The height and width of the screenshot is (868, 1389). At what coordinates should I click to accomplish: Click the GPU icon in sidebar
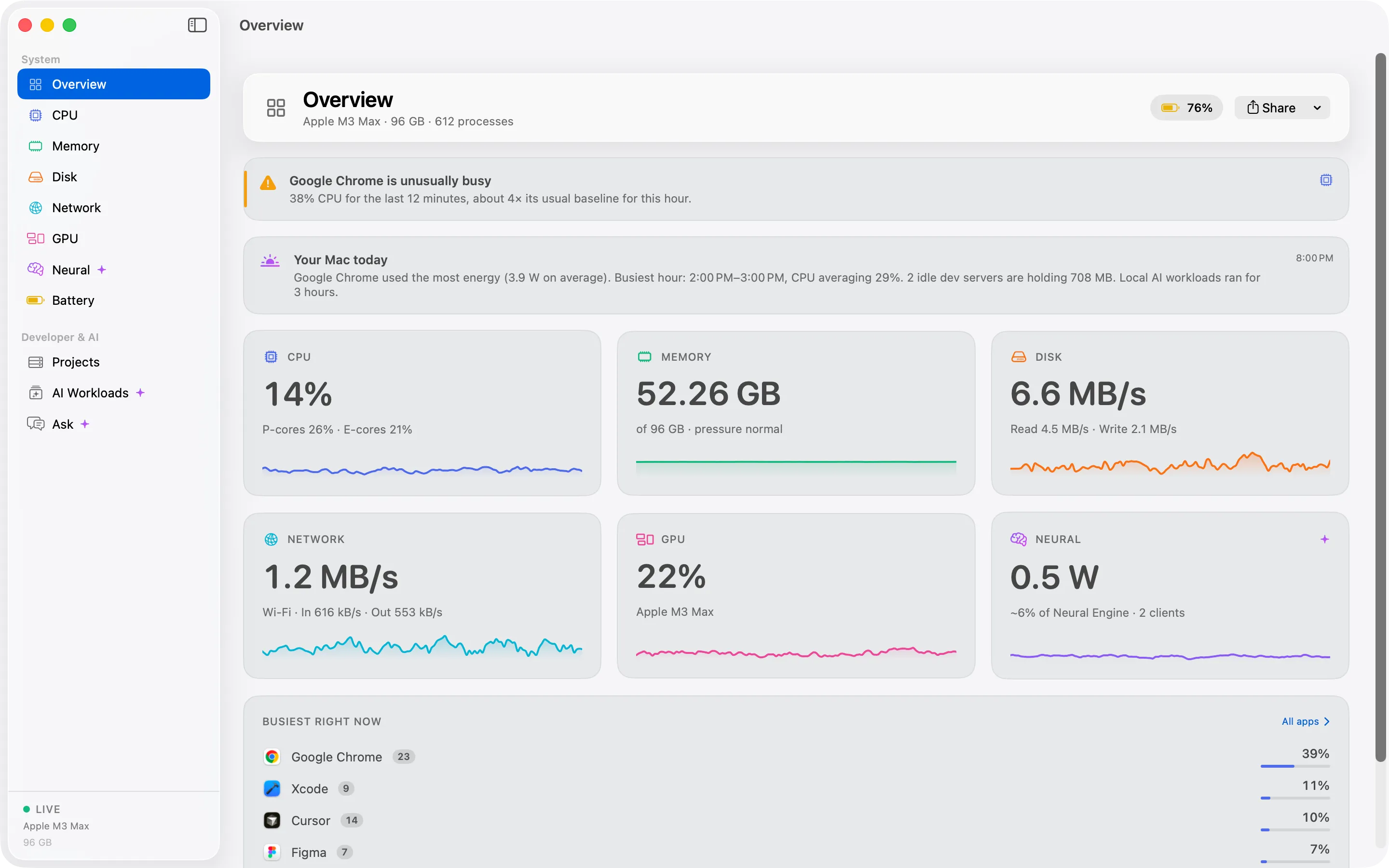(36, 238)
